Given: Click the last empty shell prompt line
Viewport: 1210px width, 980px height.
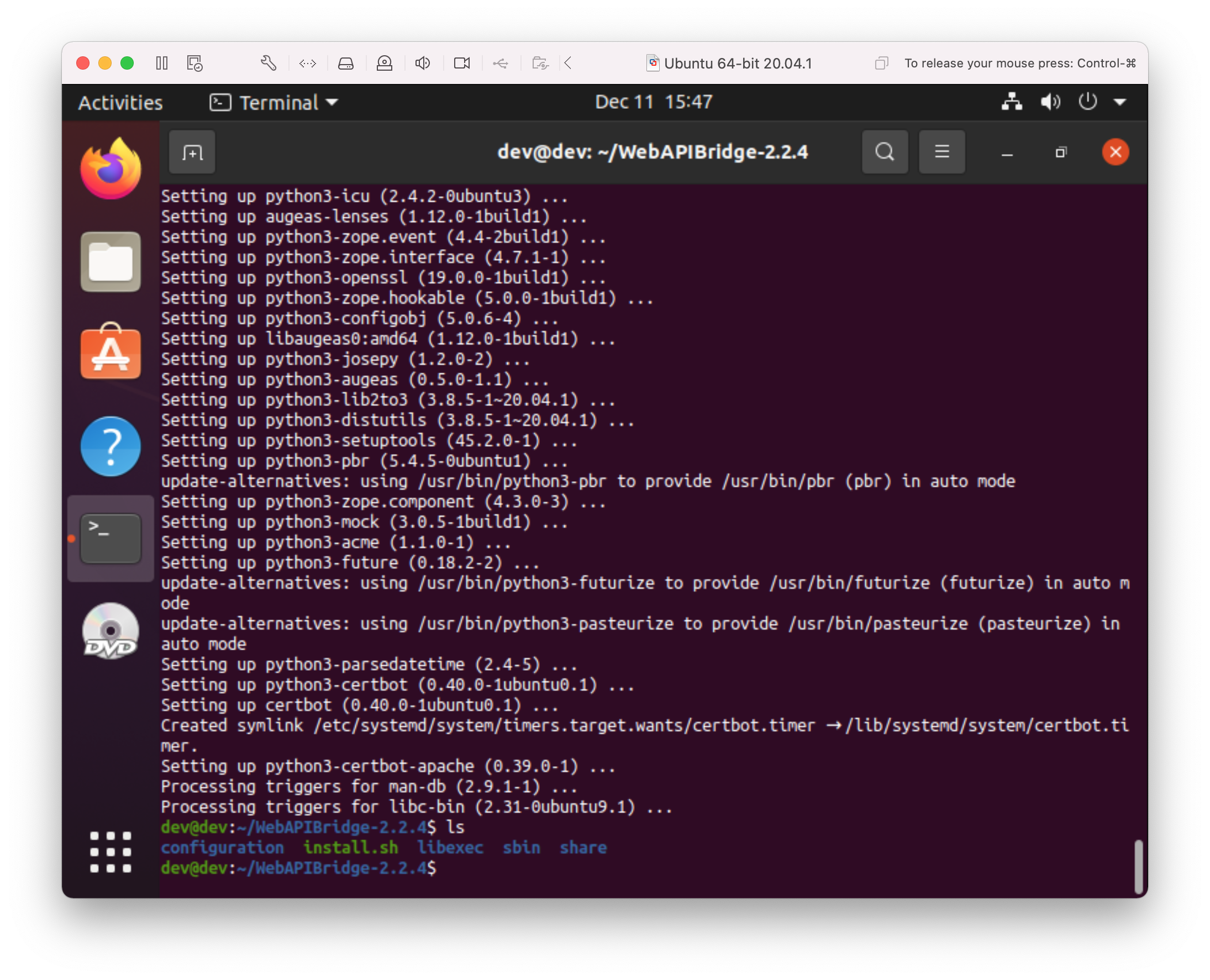Looking at the screenshot, I should coord(299,868).
